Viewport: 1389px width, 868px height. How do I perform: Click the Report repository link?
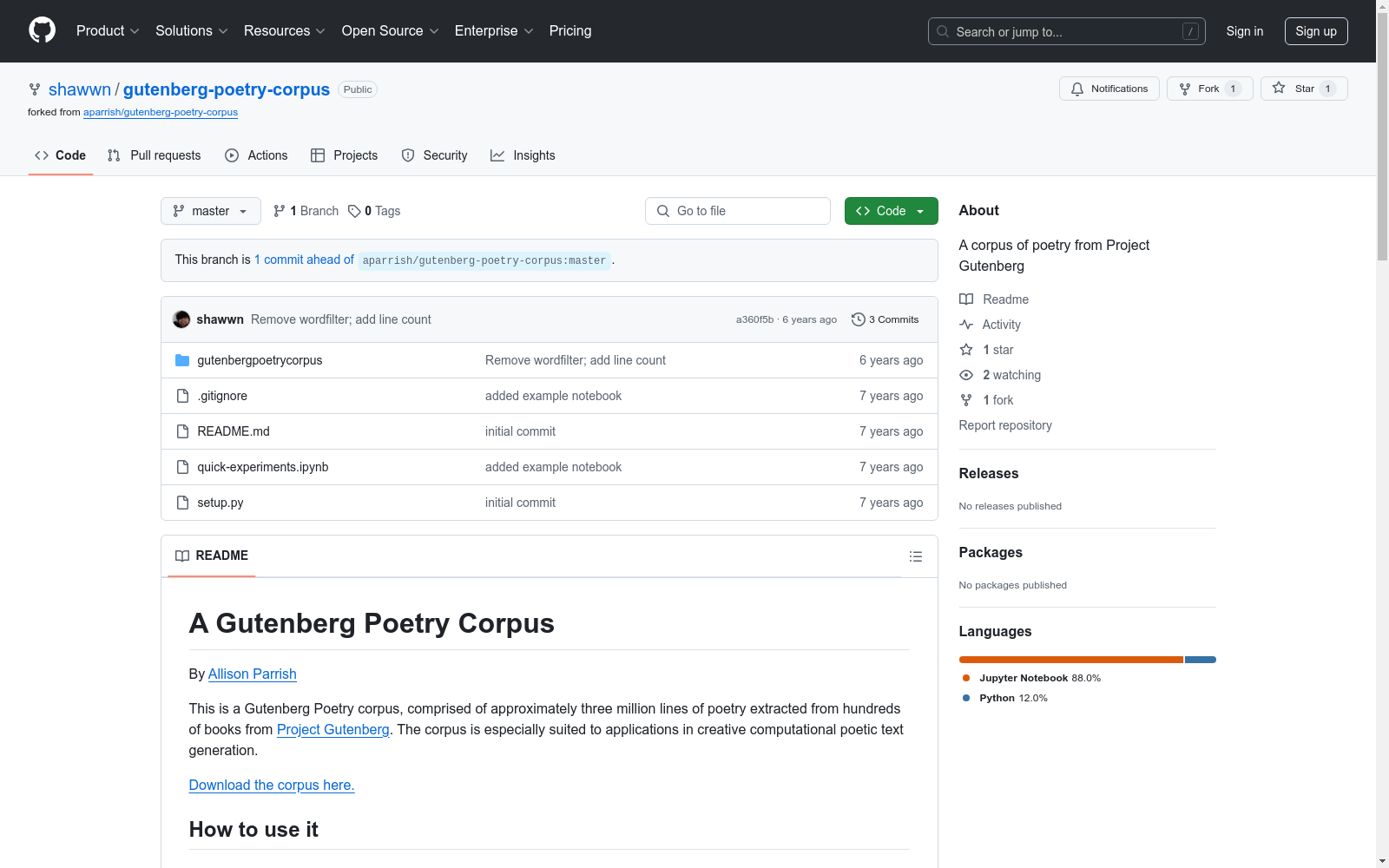point(1005,425)
